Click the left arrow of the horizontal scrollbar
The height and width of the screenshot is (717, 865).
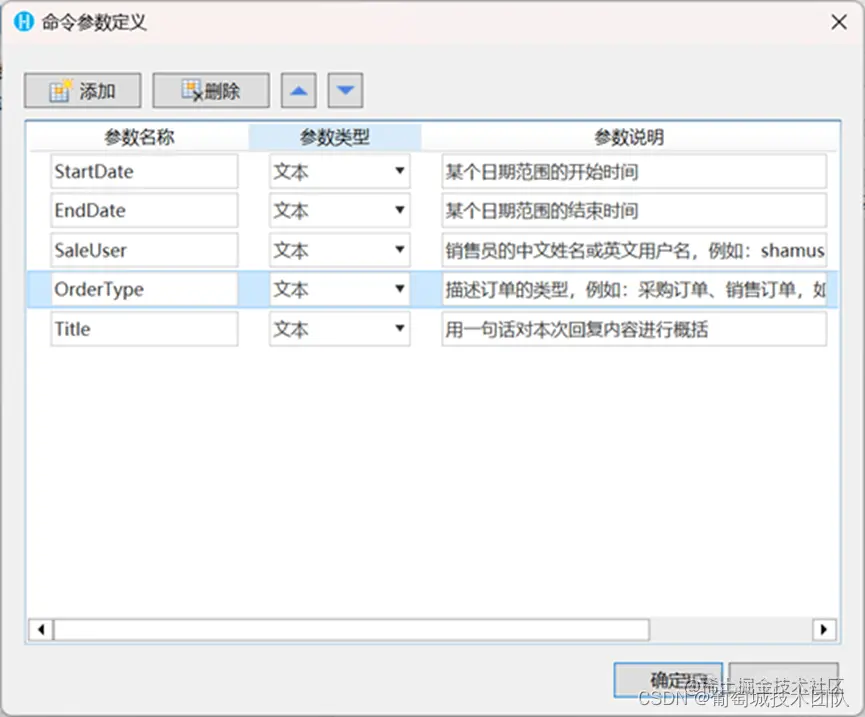(40, 630)
